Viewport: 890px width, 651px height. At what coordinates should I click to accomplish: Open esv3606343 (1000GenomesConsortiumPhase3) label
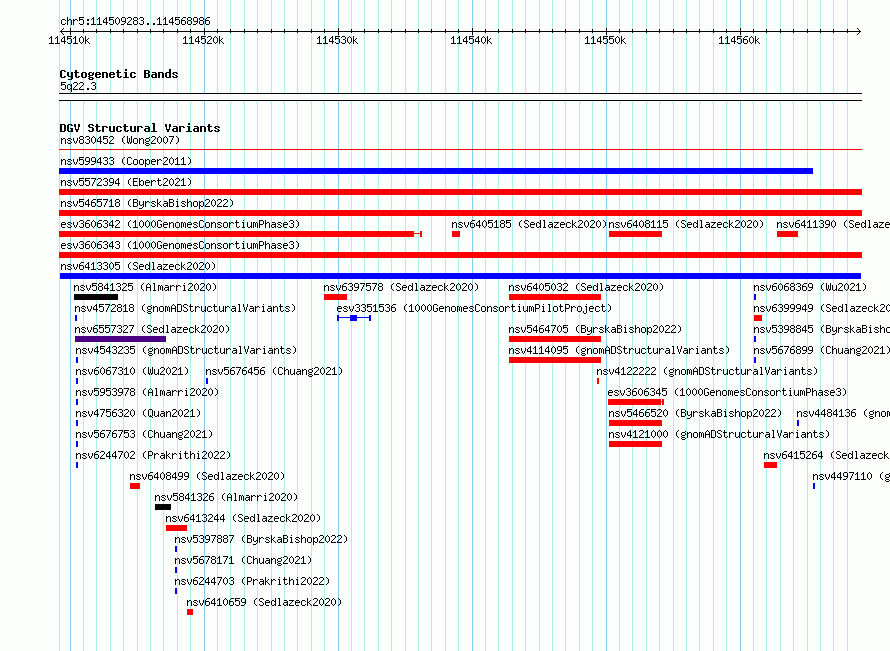(x=180, y=245)
